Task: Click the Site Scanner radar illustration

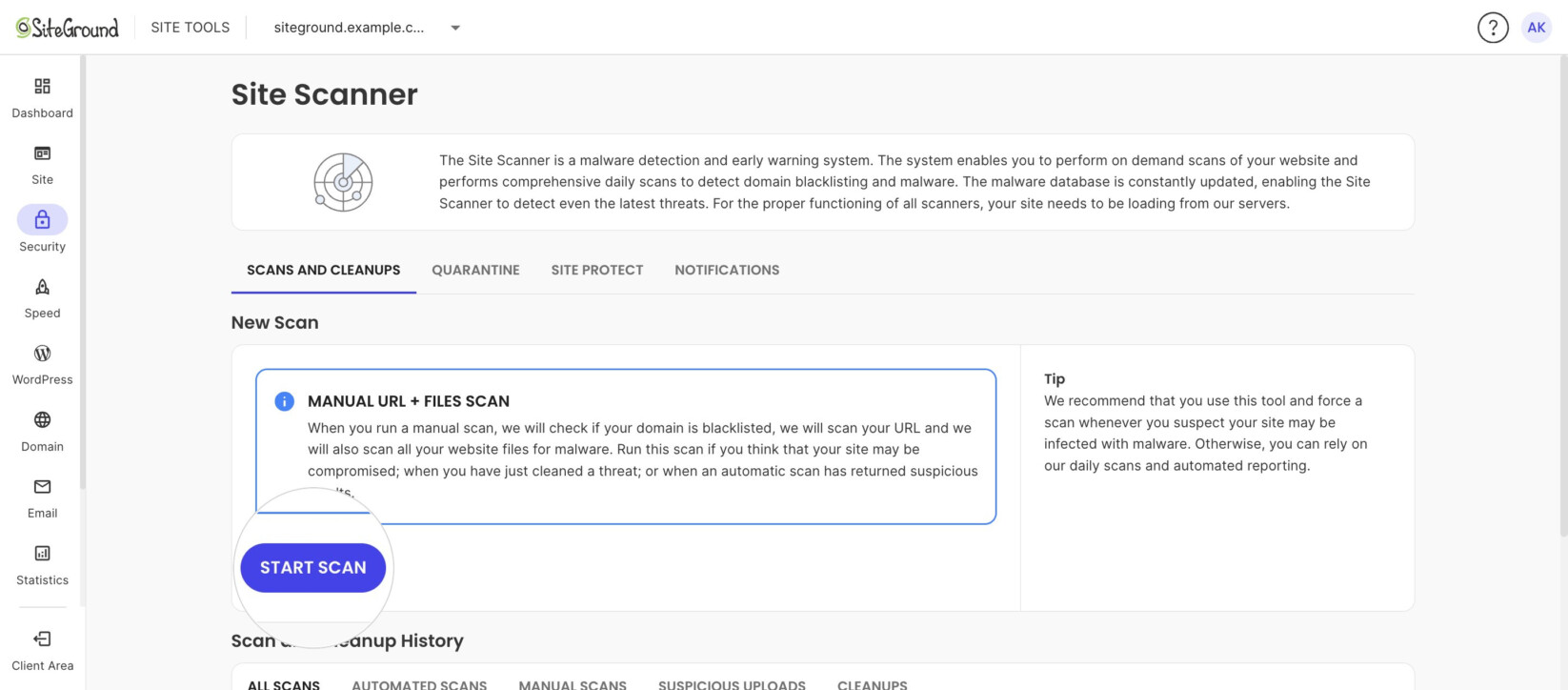Action: [343, 182]
